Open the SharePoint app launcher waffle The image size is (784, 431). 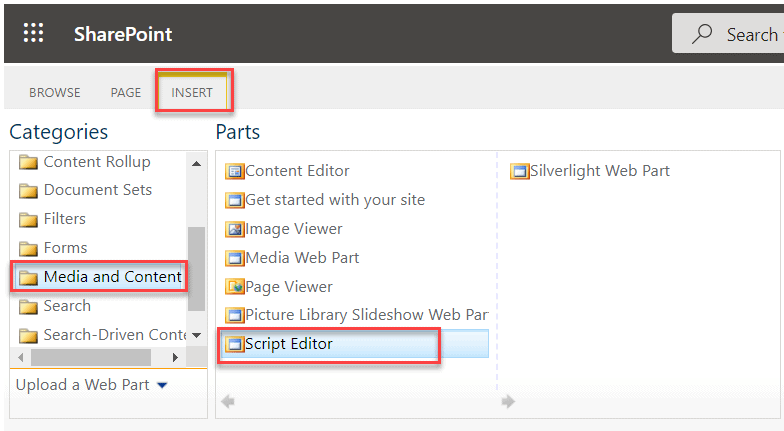coord(34,33)
